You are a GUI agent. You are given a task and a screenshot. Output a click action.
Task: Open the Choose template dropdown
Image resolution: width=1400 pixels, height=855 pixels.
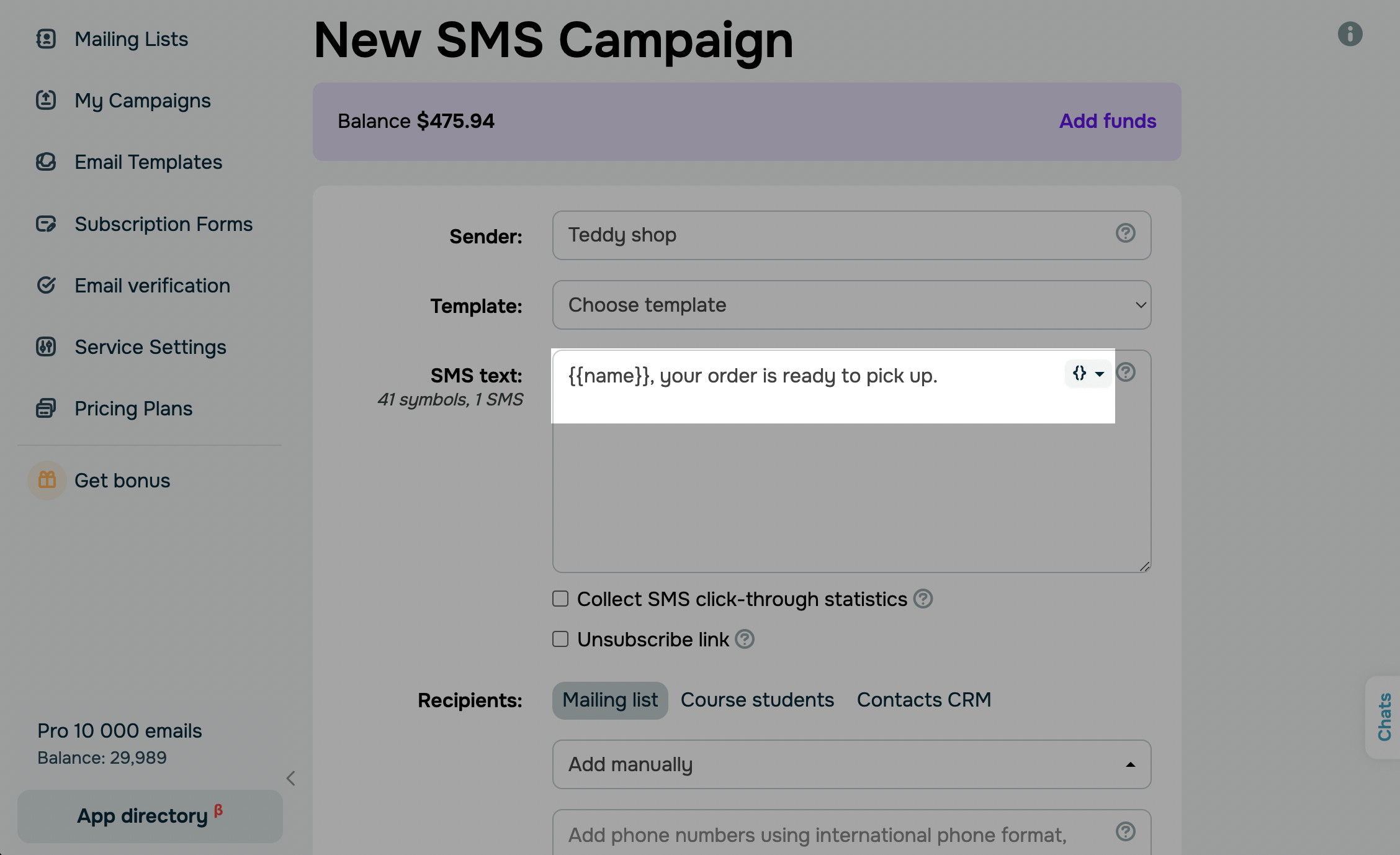(851, 305)
